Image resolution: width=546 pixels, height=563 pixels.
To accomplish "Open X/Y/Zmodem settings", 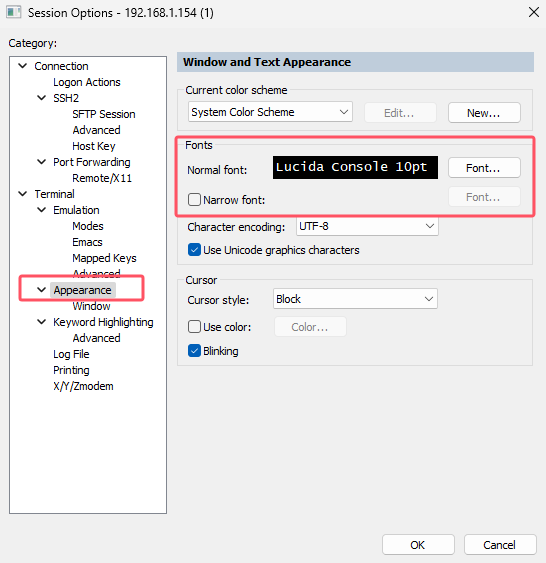I will tap(83, 386).
